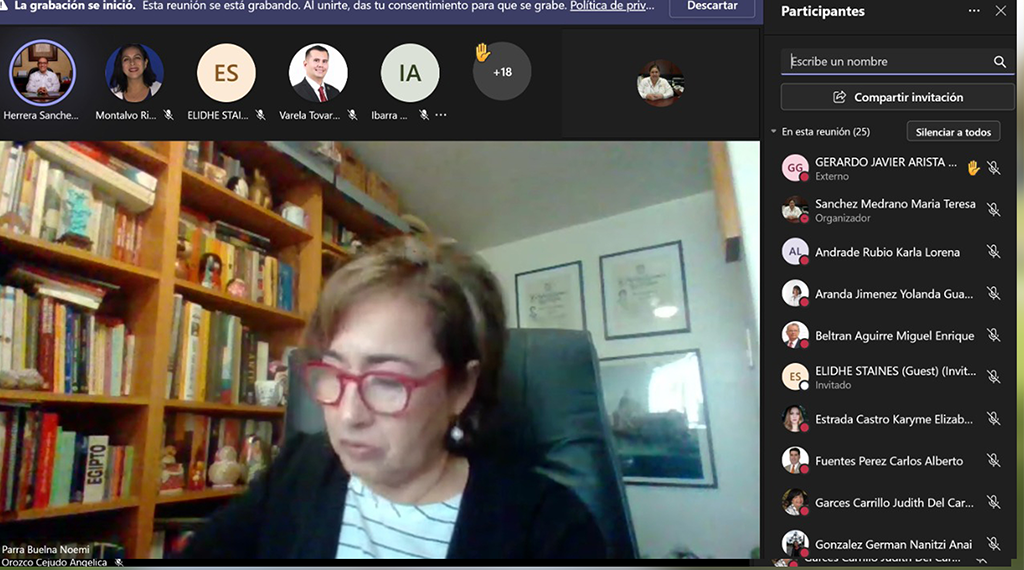
Task: Click mic icon for Fuentes Perez Carlos Alberto
Action: coord(993,460)
